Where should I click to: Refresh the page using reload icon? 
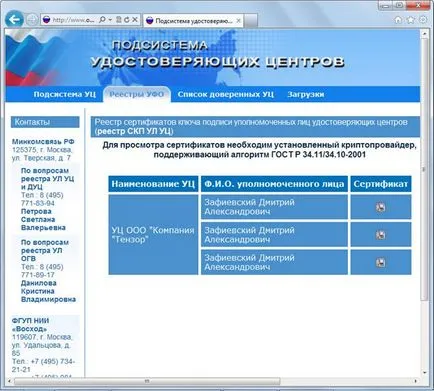[127, 20]
